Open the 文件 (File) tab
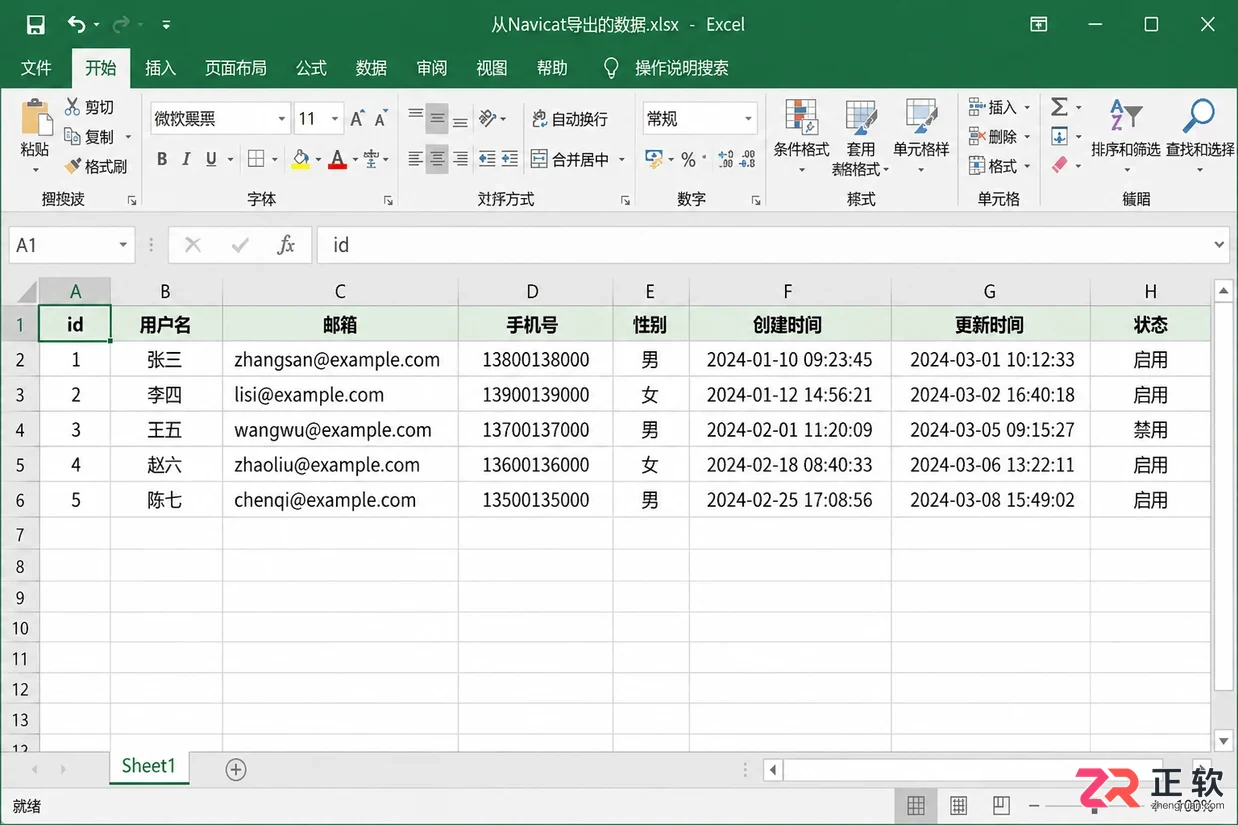The height and width of the screenshot is (825, 1238). pyautogui.click(x=36, y=68)
